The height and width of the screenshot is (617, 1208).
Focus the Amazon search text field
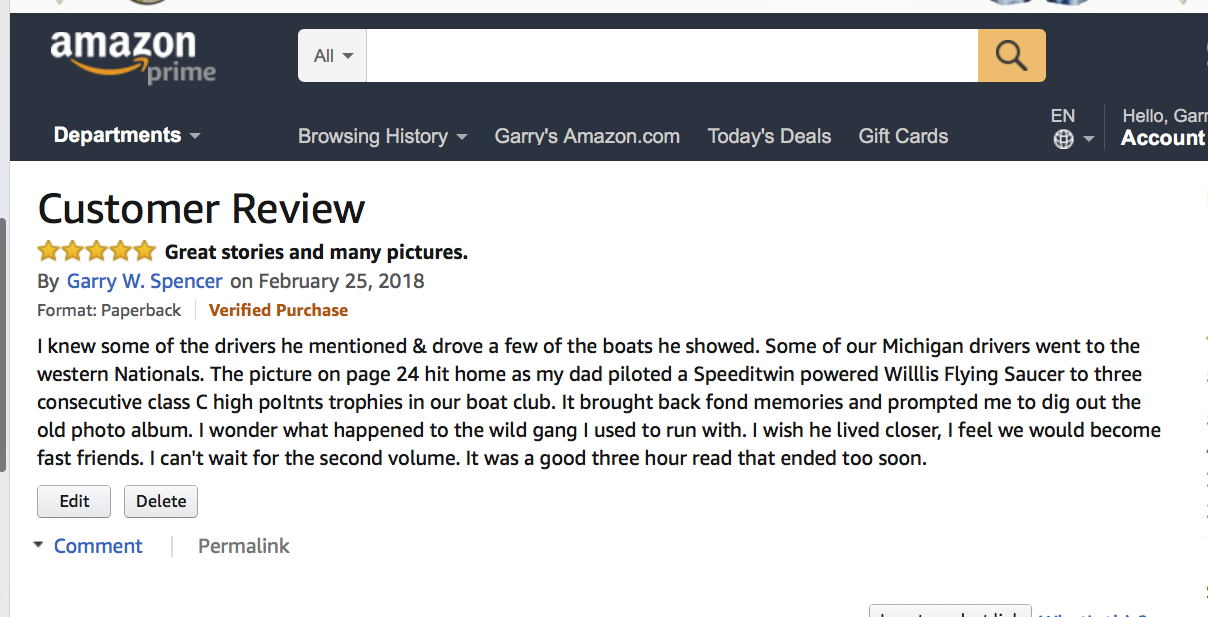tap(672, 56)
